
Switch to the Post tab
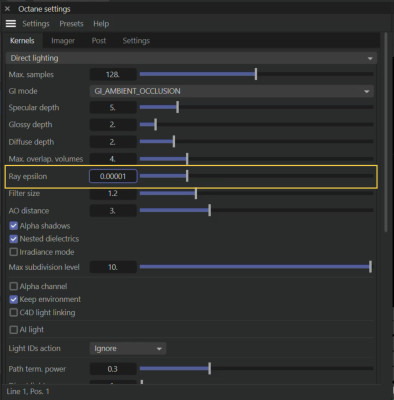coord(99,41)
